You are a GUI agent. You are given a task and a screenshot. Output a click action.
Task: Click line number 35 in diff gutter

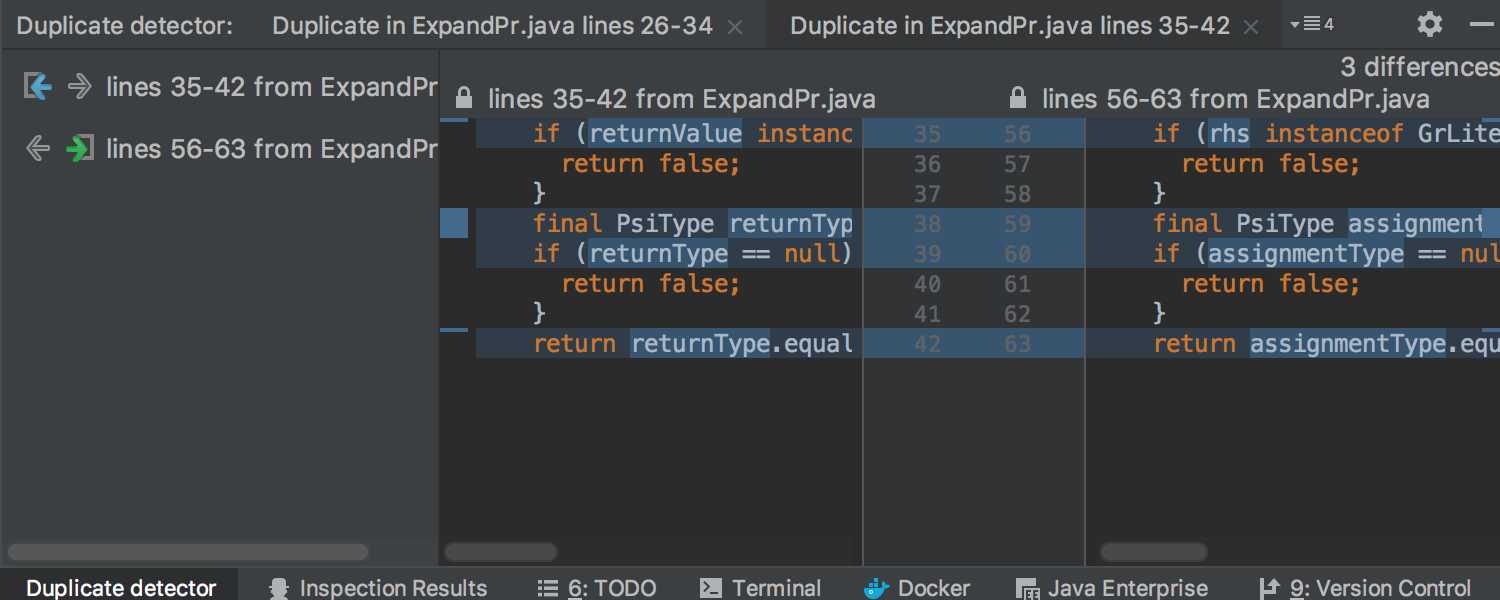click(x=927, y=134)
